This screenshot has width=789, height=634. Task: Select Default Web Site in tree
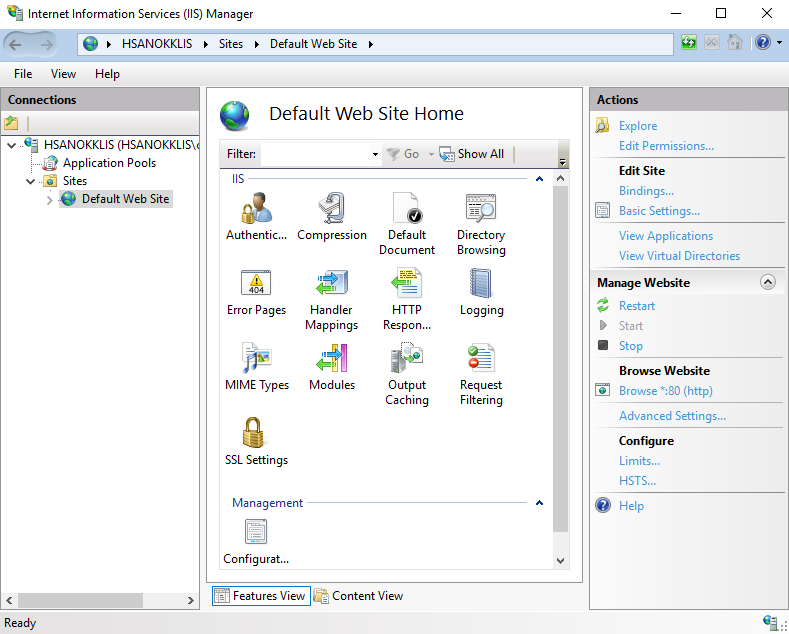(x=125, y=199)
